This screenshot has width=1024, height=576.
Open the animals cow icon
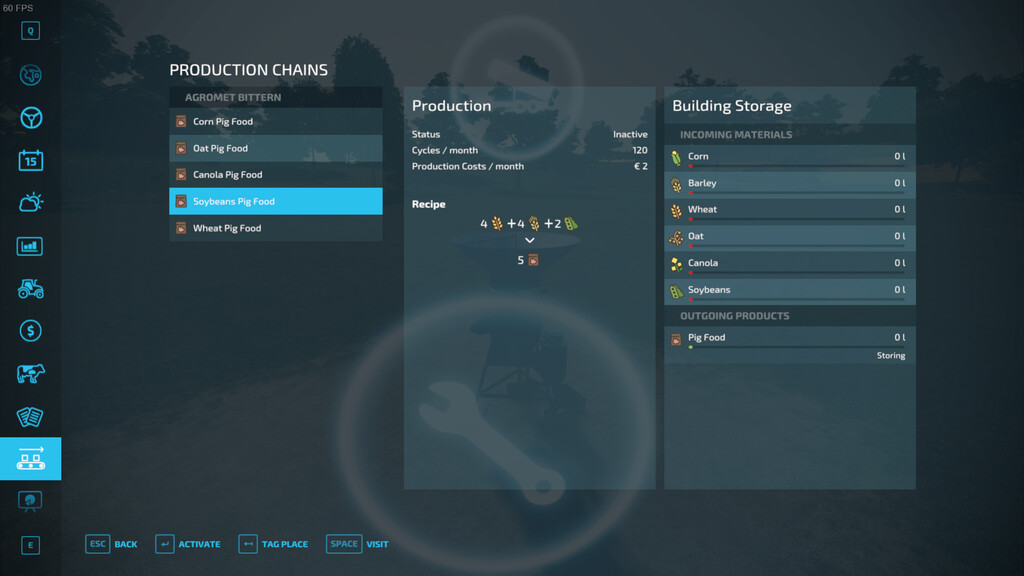coord(31,374)
